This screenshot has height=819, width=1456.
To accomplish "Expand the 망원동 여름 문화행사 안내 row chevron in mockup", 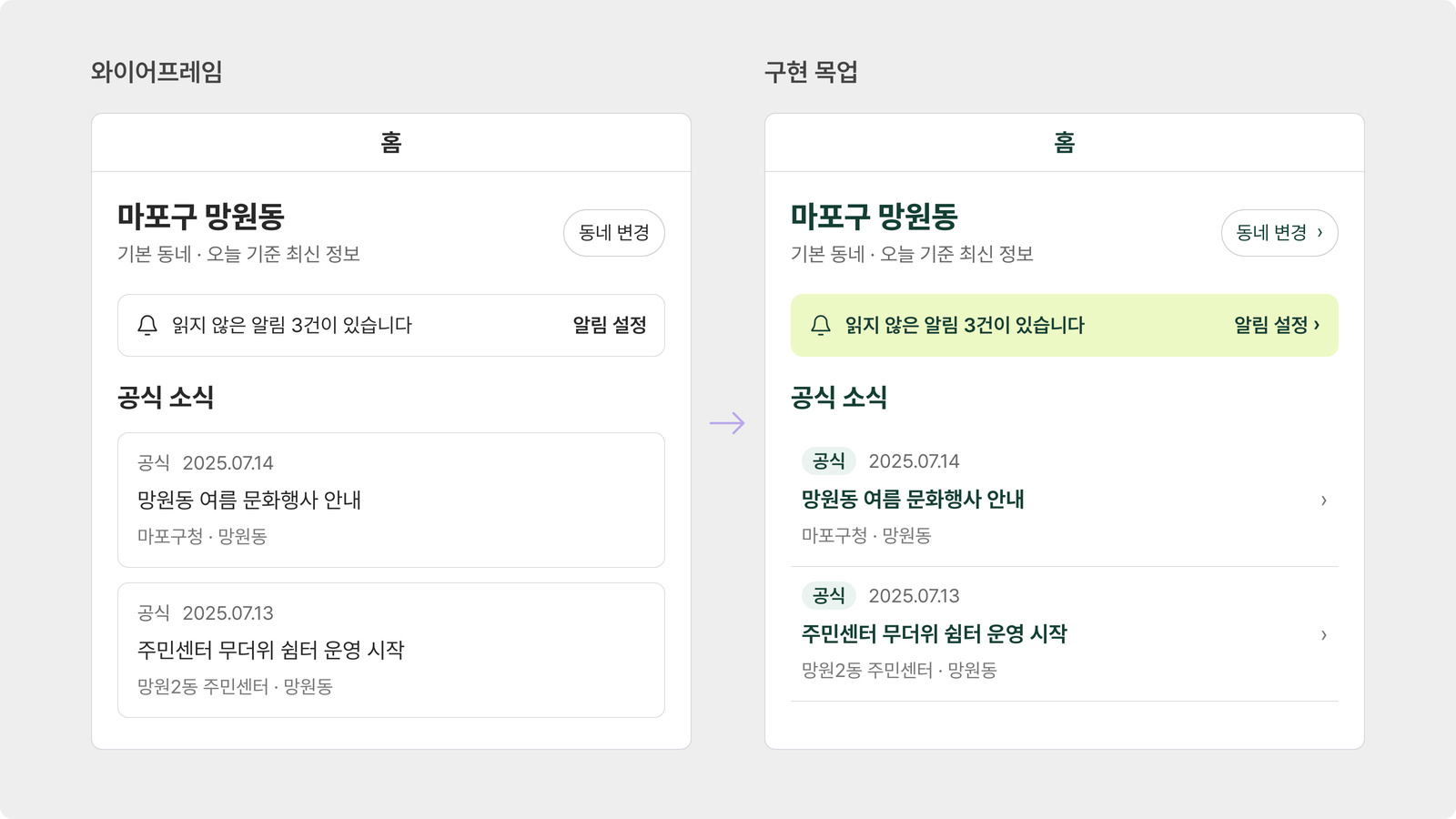I will [x=1324, y=500].
